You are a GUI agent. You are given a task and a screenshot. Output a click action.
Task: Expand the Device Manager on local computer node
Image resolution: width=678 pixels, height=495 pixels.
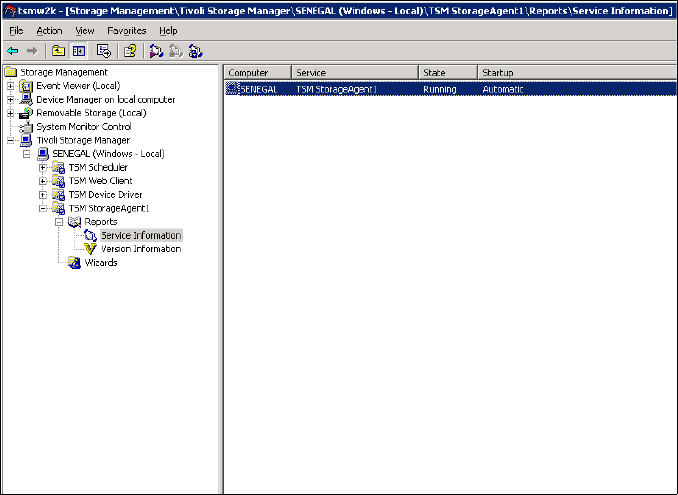pyautogui.click(x=10, y=99)
